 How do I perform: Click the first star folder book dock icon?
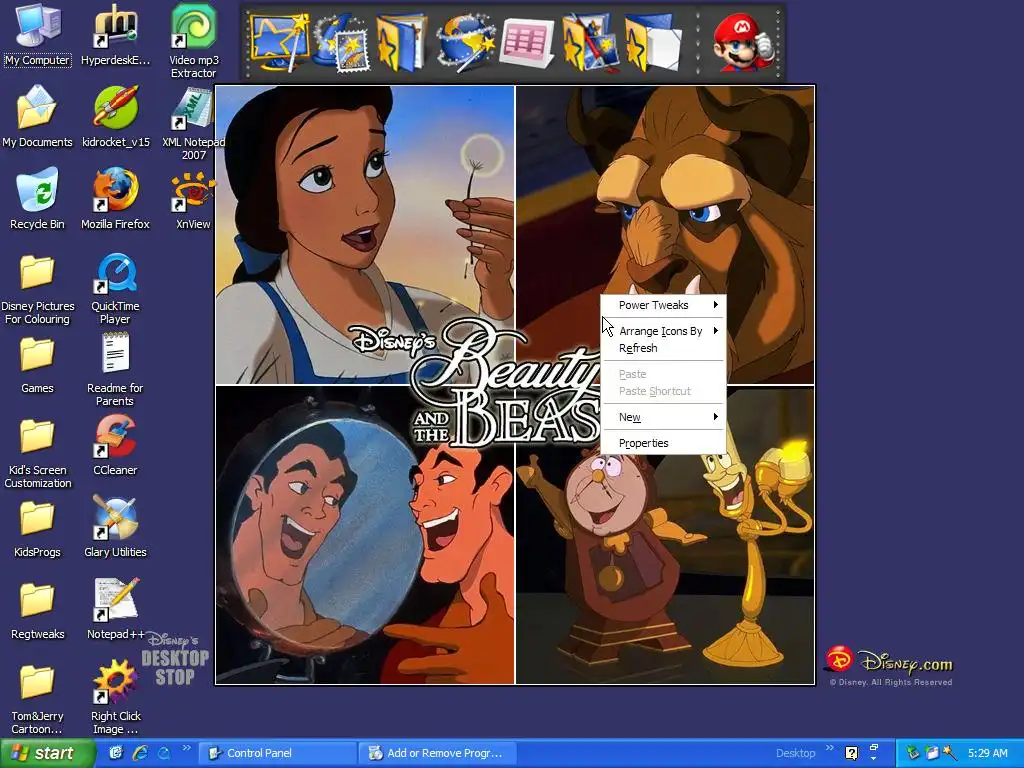(400, 43)
